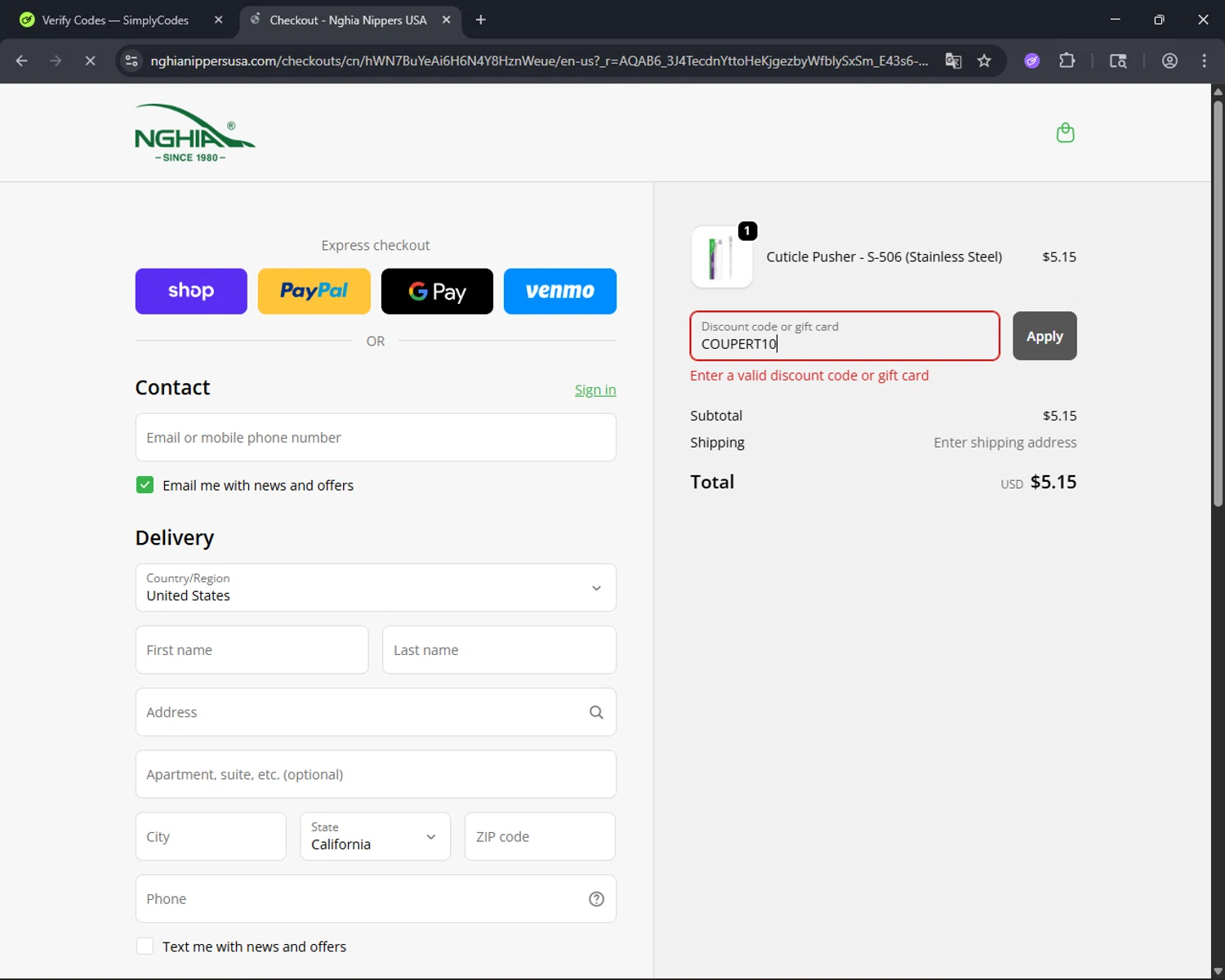The image size is (1225, 980).
Task: Click the address search magnifier icon
Action: [x=596, y=712]
